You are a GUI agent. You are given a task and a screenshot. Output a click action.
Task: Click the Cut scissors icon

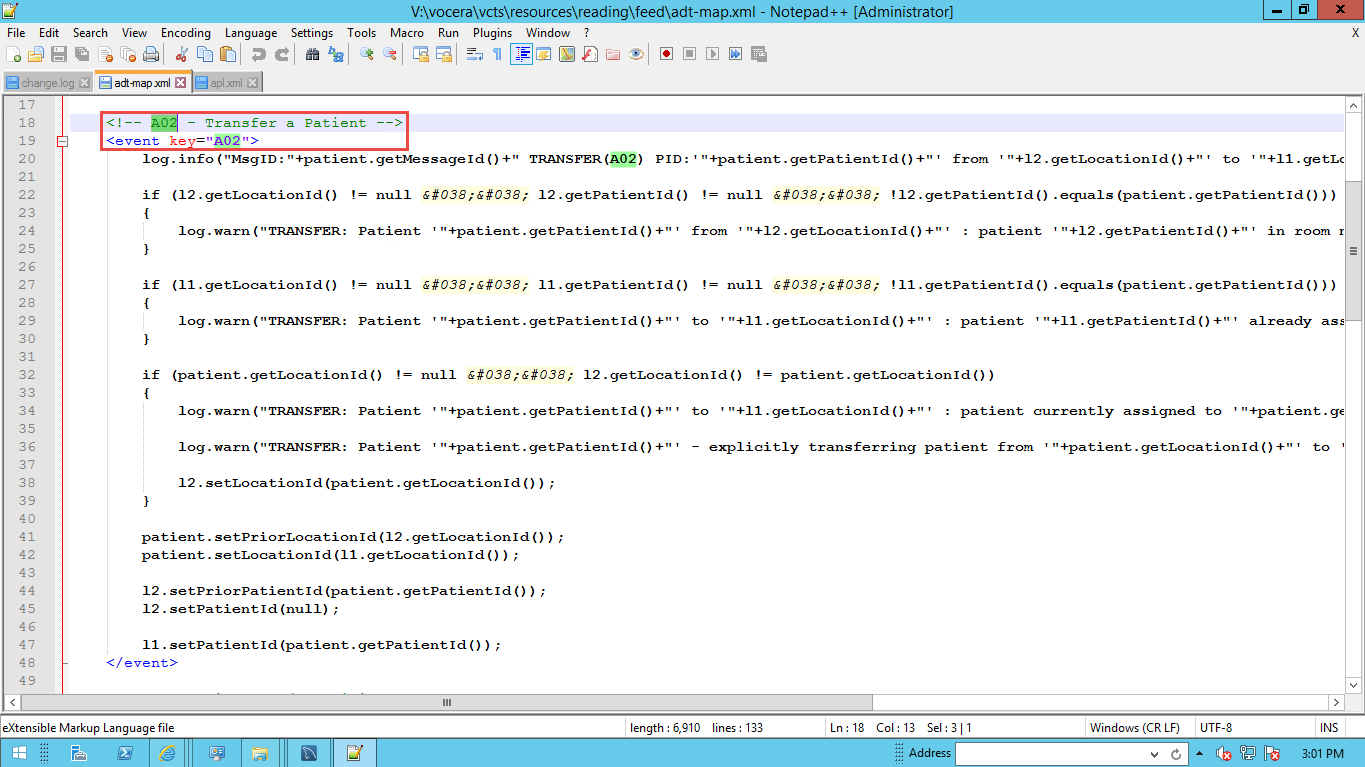pyautogui.click(x=182, y=54)
